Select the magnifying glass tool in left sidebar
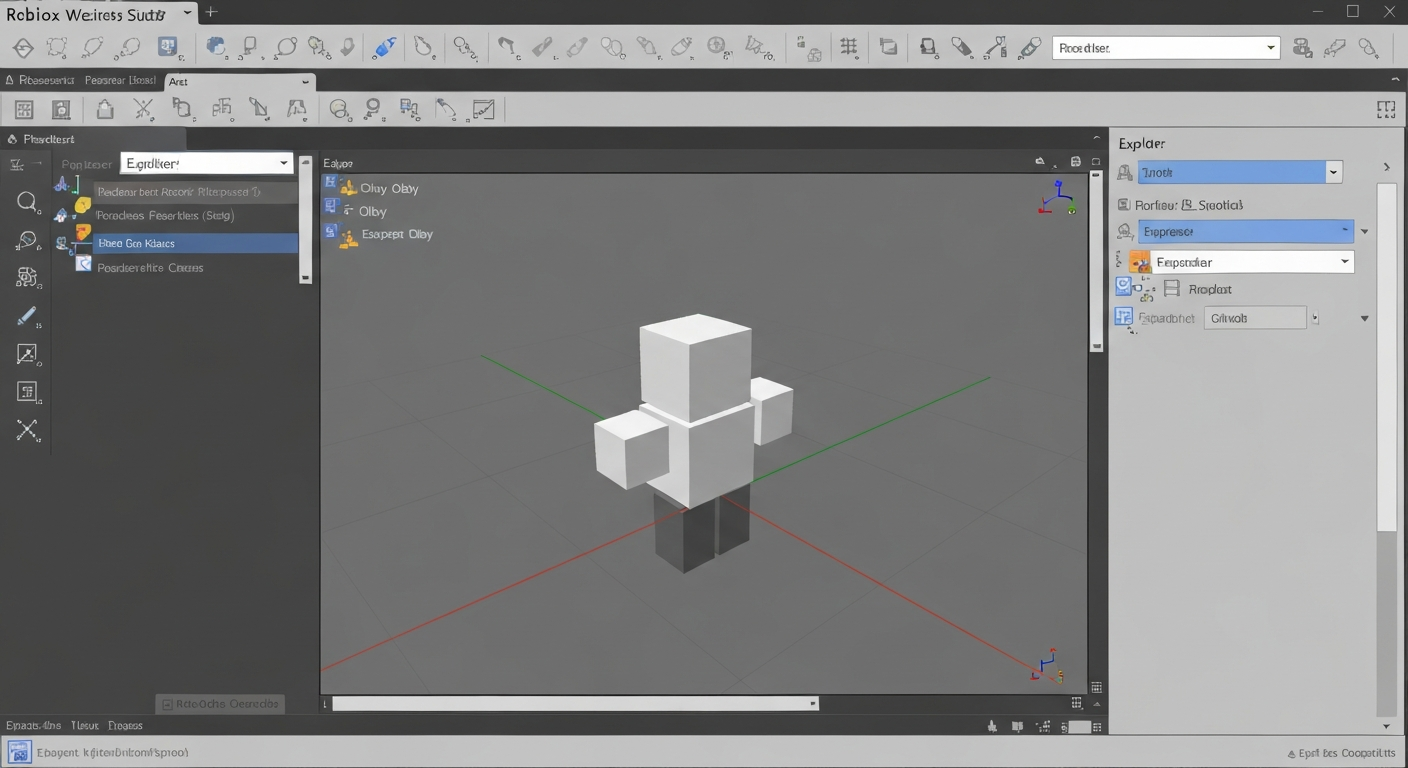 point(27,202)
